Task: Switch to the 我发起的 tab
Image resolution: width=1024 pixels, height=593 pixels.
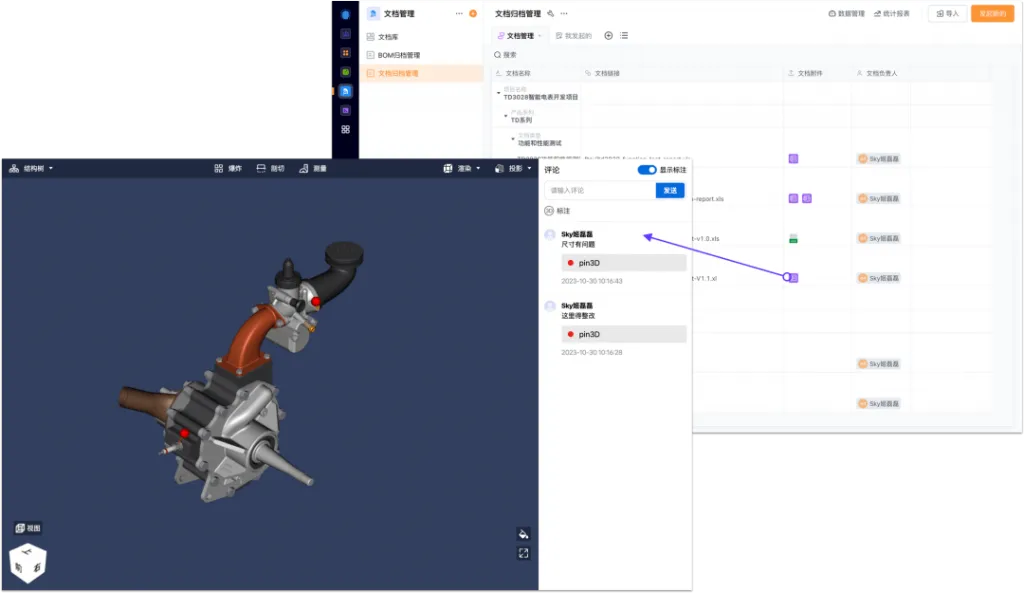Action: (573, 36)
